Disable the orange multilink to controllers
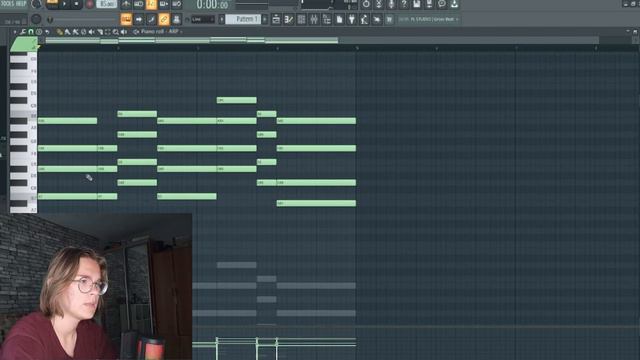This screenshot has height=360, width=640. point(164,19)
